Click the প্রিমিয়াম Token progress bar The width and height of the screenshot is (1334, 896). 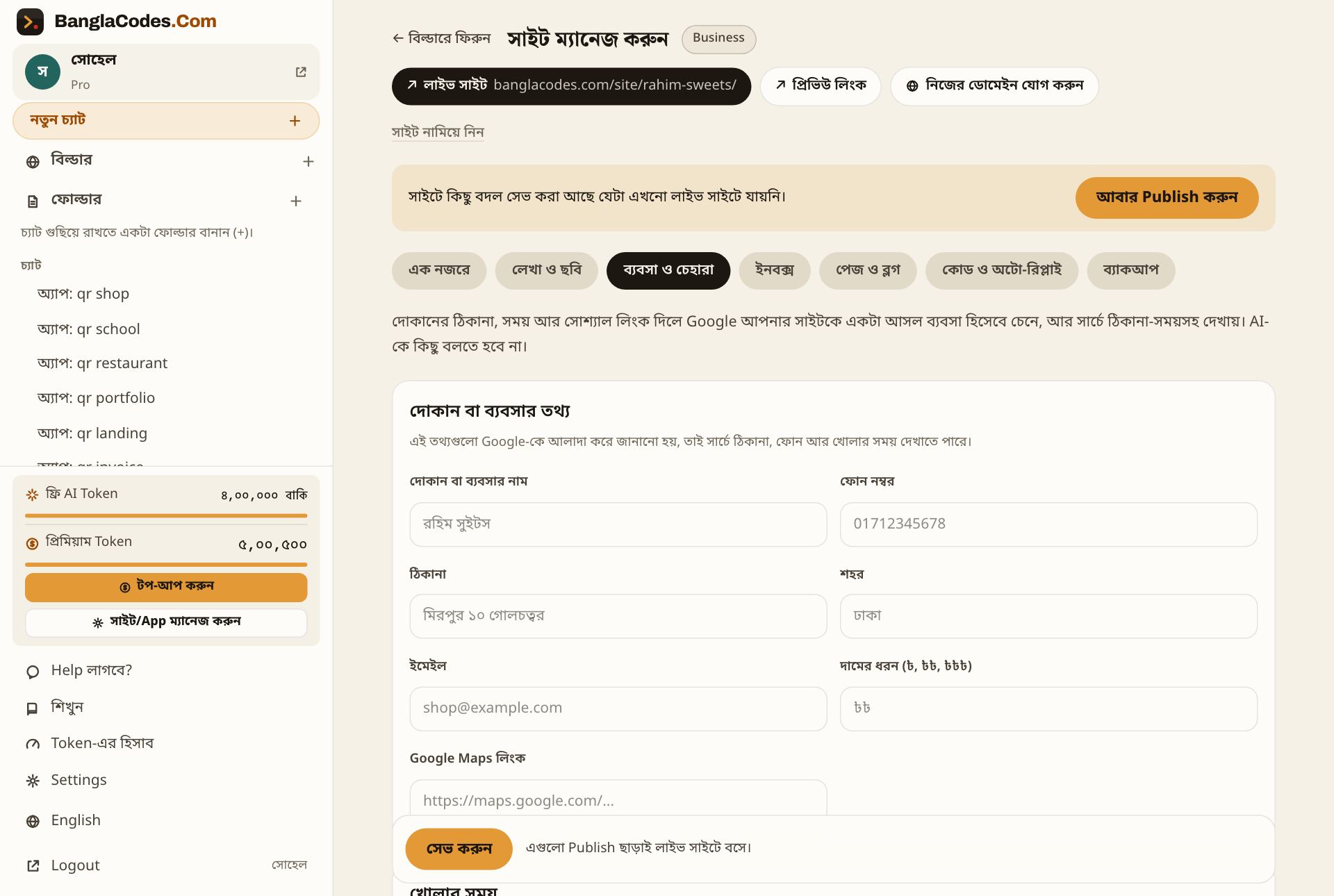click(166, 565)
